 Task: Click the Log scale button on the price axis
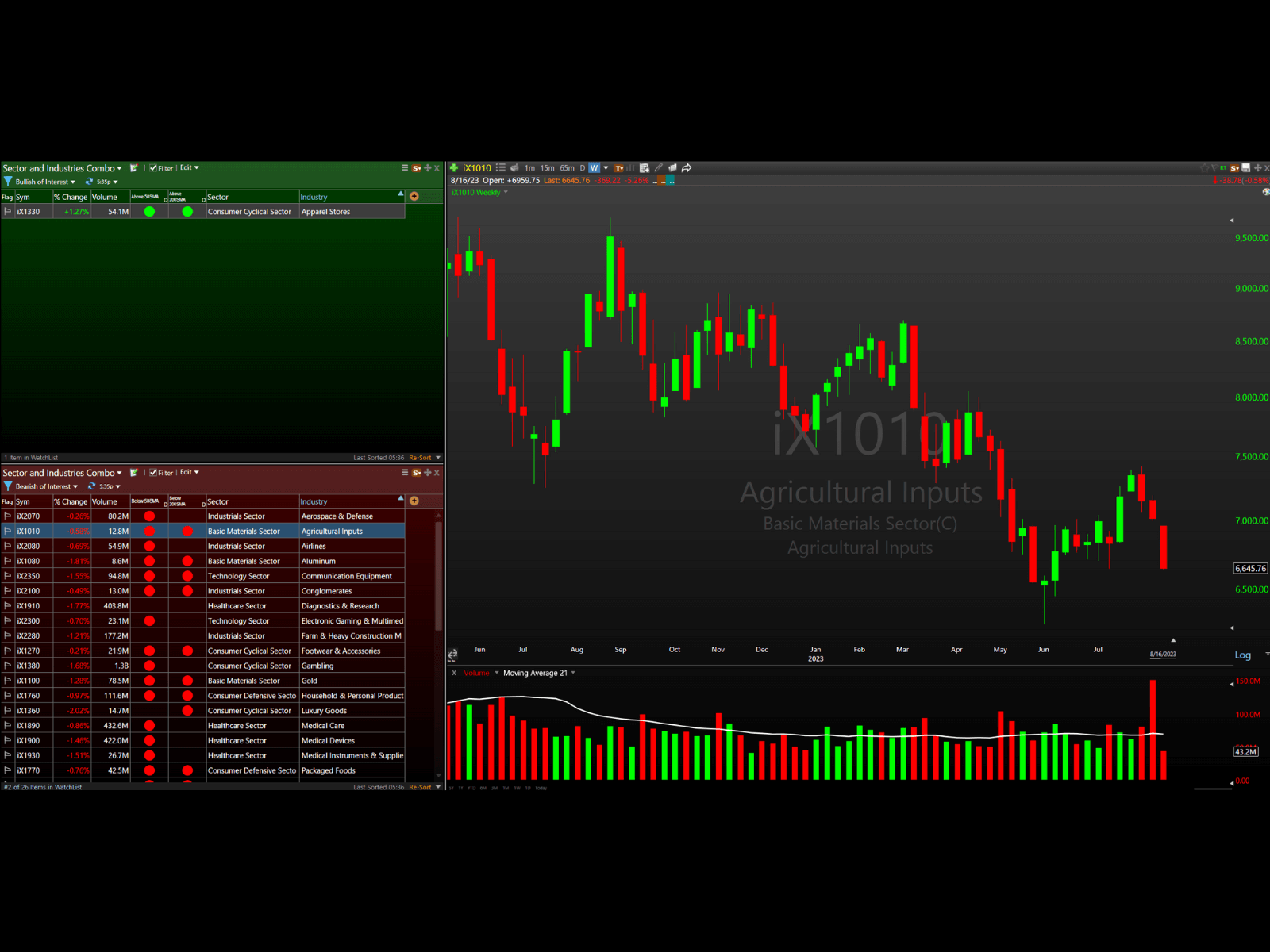(1243, 654)
